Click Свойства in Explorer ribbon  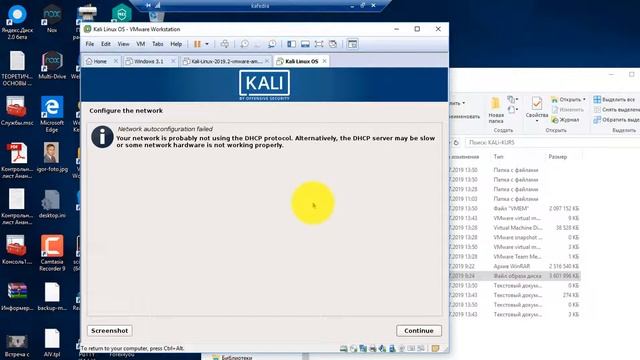click(537, 109)
